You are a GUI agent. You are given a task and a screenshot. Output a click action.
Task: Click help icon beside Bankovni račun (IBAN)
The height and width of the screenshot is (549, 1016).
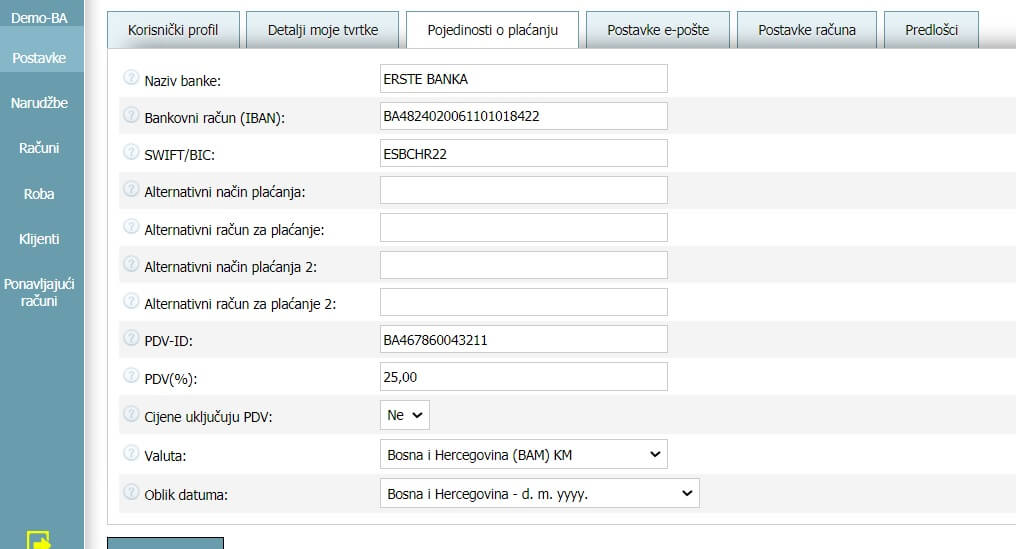[x=131, y=115]
